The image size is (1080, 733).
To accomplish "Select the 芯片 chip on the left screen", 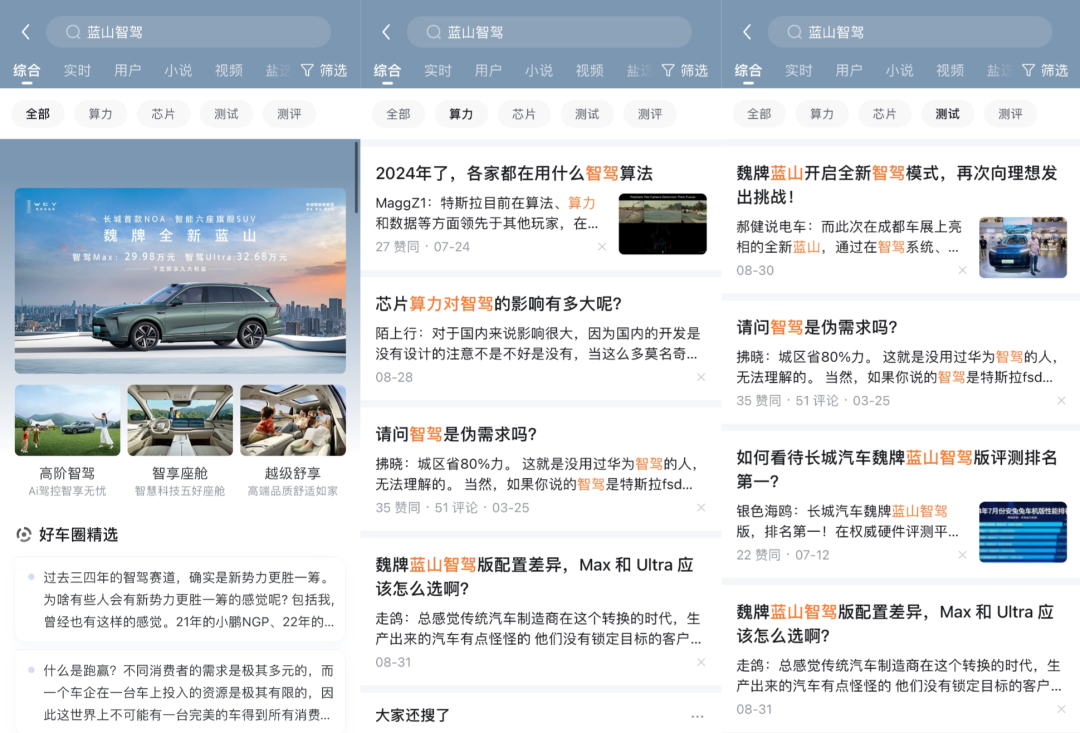I will click(x=163, y=114).
